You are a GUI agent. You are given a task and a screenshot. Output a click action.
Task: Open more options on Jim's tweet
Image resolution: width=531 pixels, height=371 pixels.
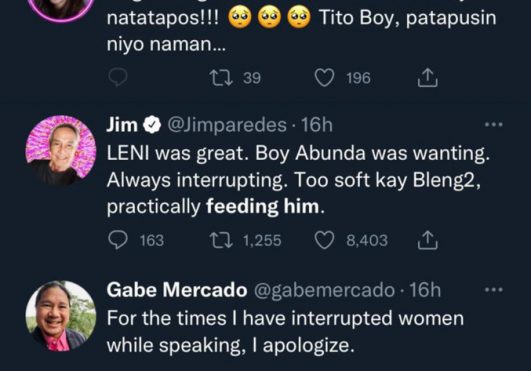tap(493, 125)
